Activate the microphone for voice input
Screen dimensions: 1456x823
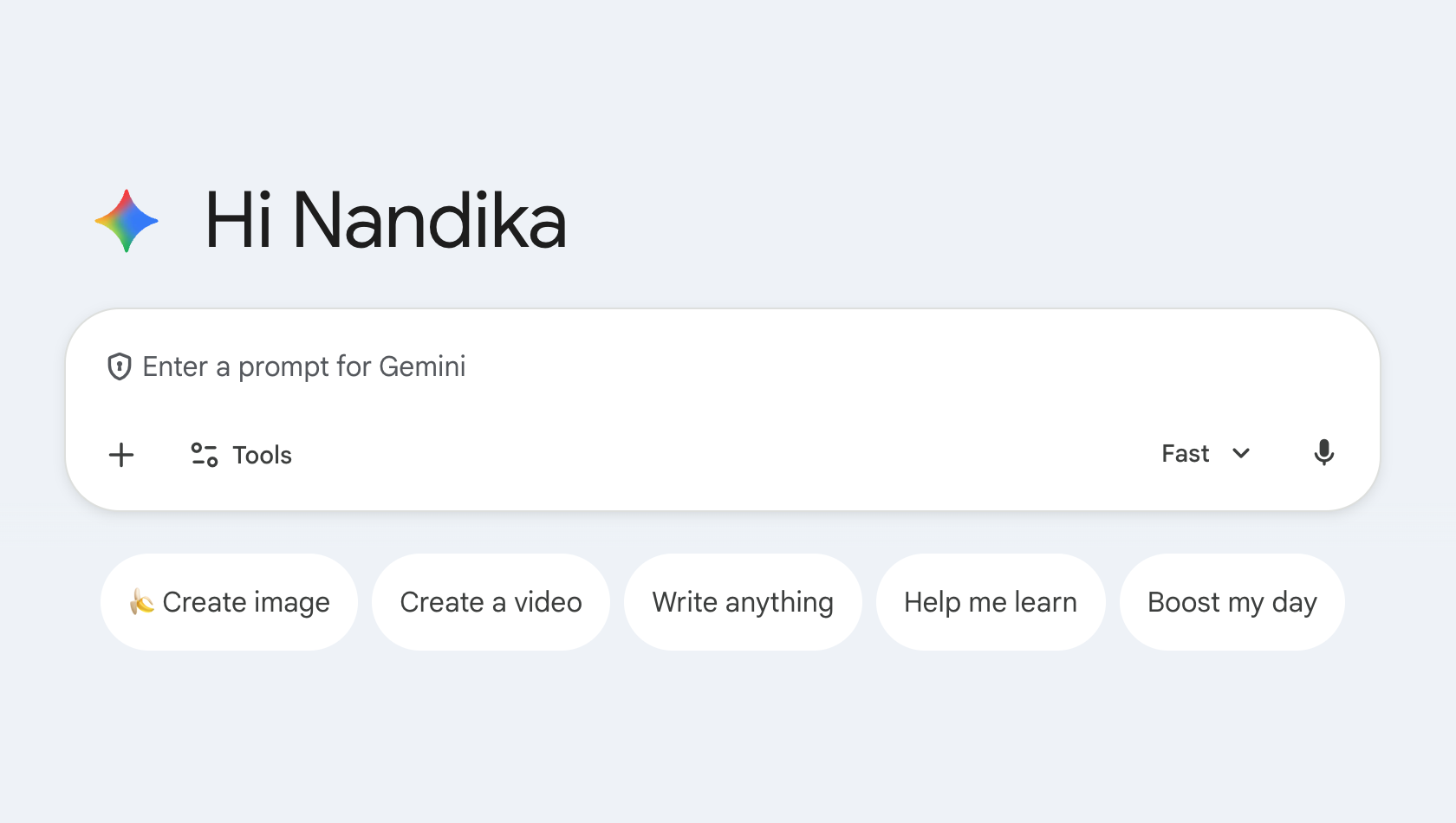coord(1323,453)
